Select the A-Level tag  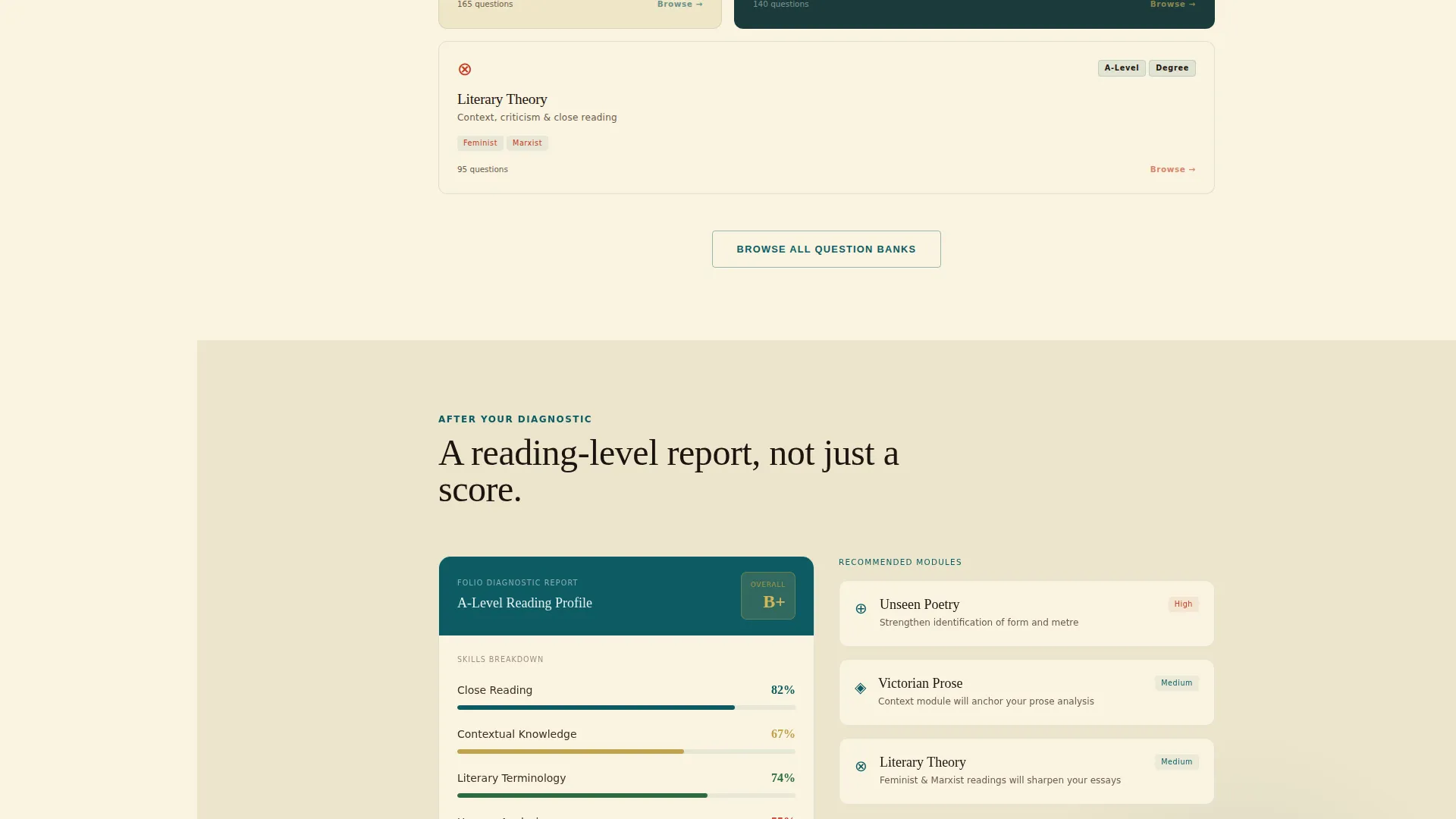(x=1122, y=68)
